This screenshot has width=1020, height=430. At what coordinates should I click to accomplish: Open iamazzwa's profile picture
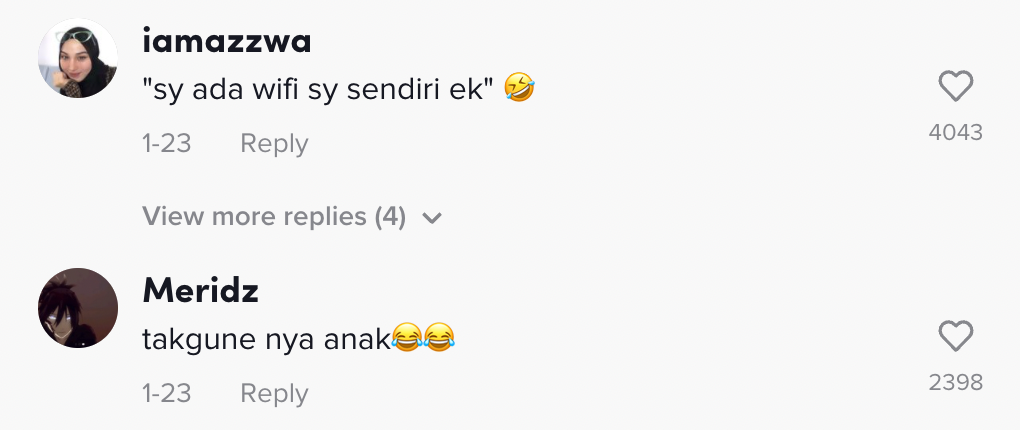[x=78, y=59]
